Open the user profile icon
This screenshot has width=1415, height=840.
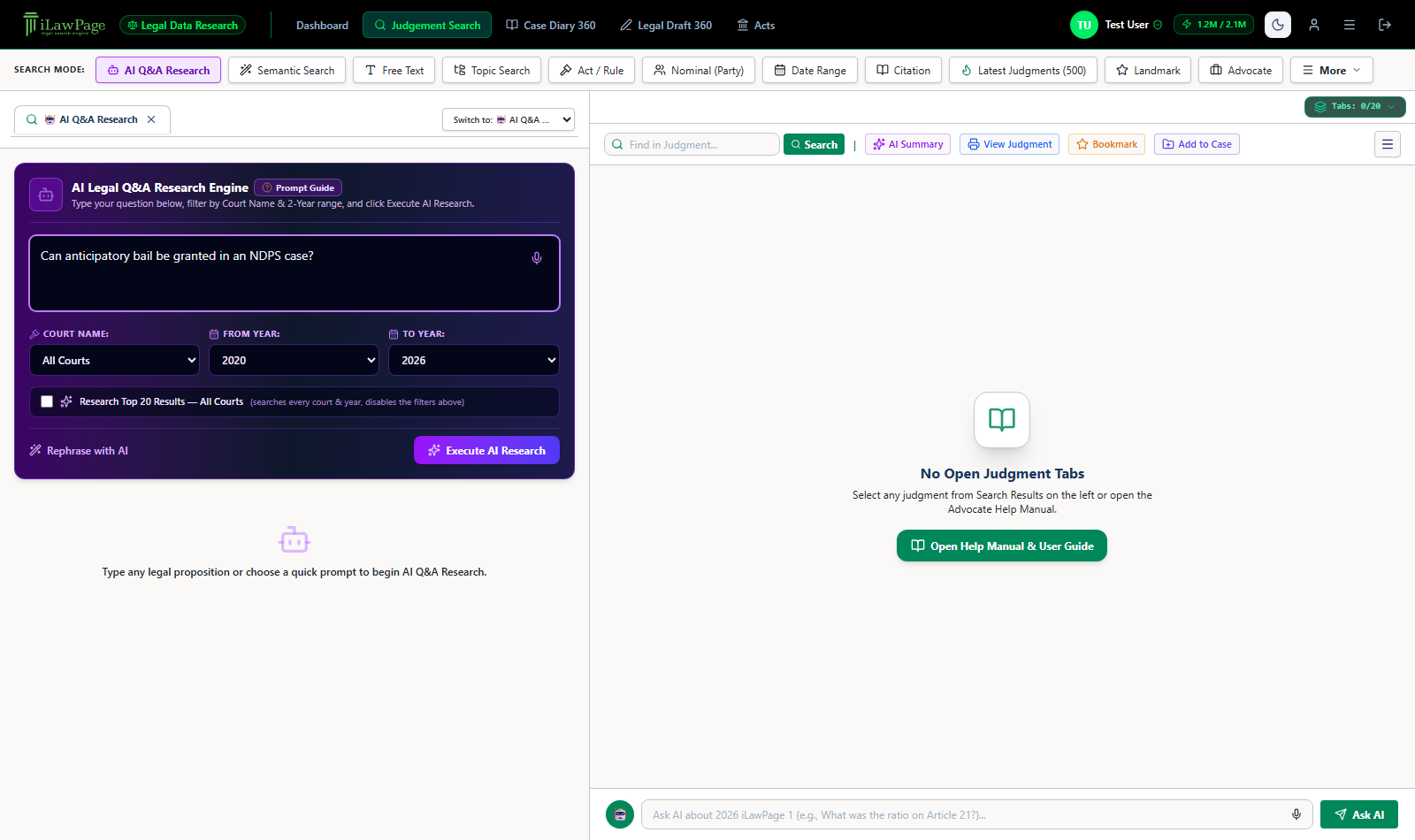click(1314, 25)
